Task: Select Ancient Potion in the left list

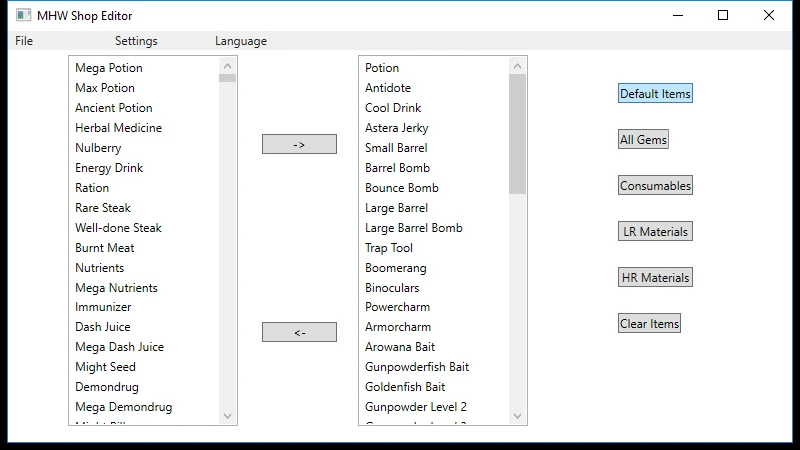Action: click(x=114, y=108)
